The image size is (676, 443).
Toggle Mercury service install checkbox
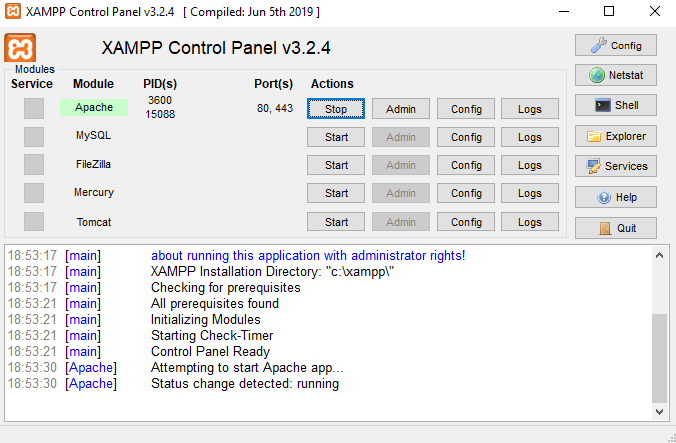(34, 193)
